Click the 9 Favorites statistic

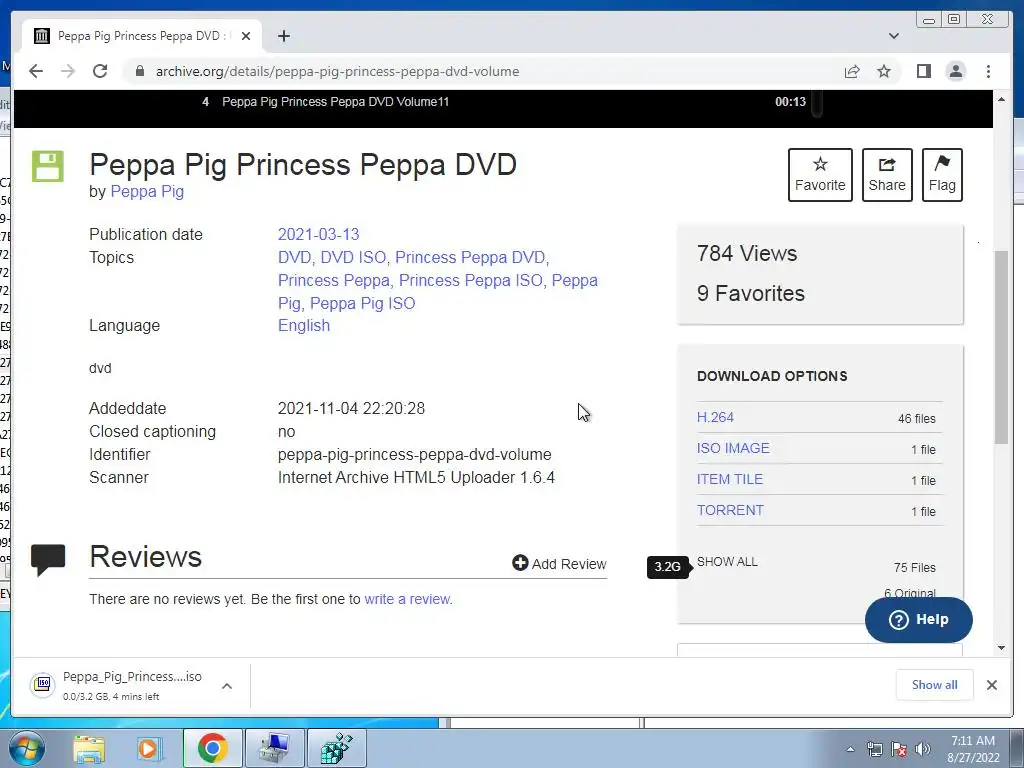(x=750, y=293)
